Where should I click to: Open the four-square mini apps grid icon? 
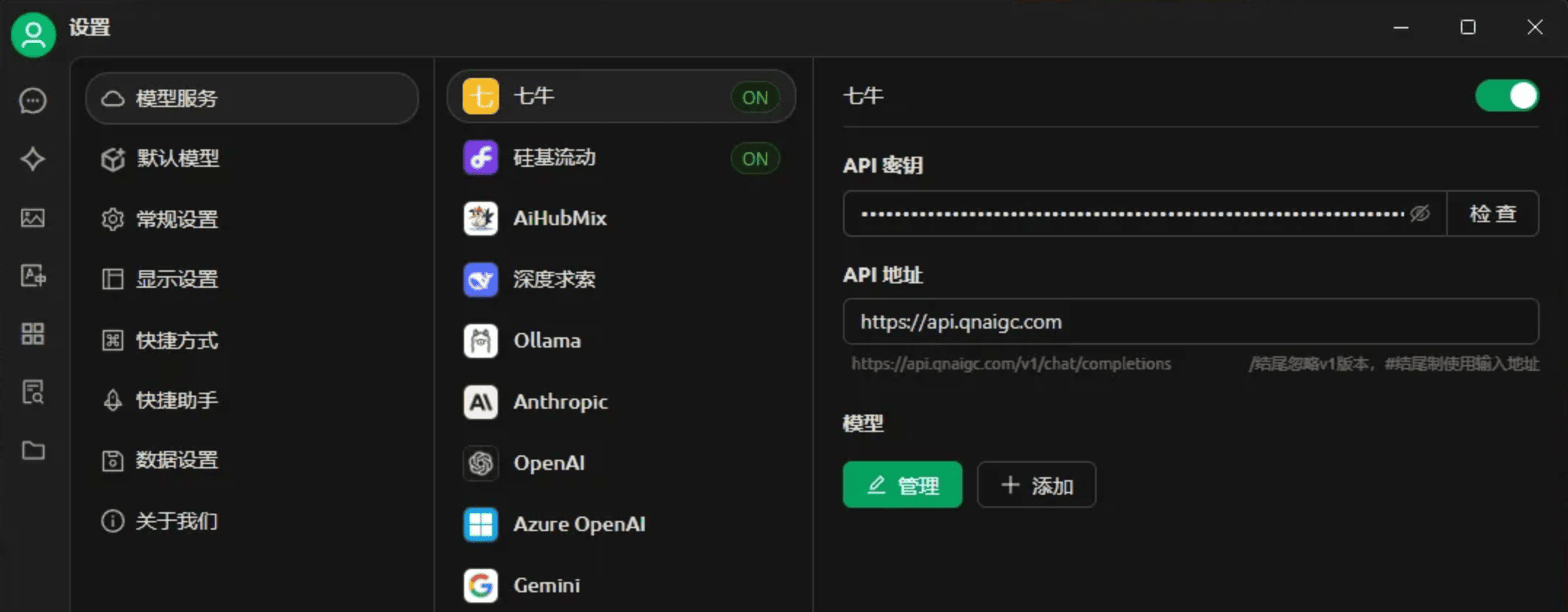[x=33, y=334]
